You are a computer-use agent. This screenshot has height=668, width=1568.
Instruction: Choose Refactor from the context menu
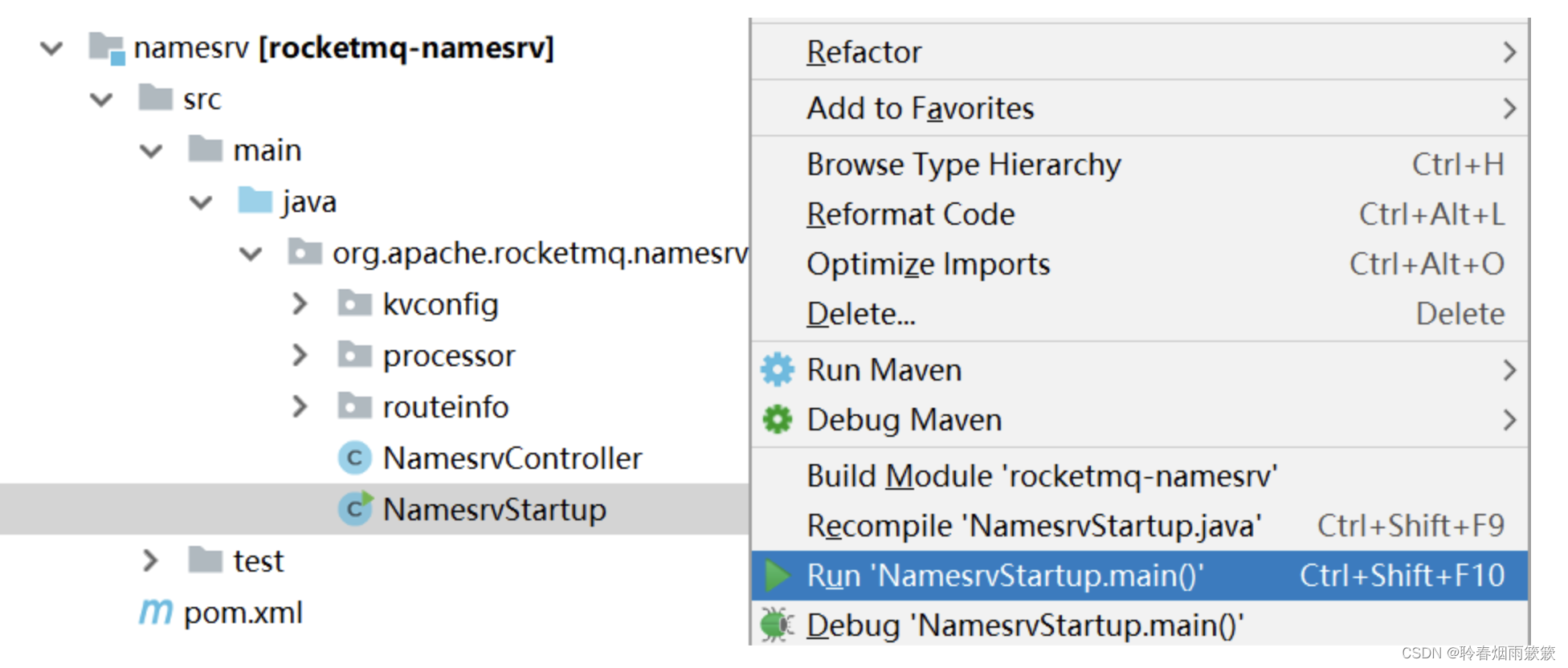(x=1139, y=52)
